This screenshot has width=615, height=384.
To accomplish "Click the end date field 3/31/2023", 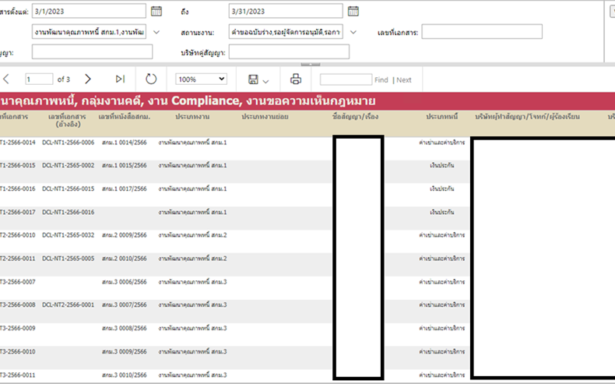I will [x=286, y=11].
